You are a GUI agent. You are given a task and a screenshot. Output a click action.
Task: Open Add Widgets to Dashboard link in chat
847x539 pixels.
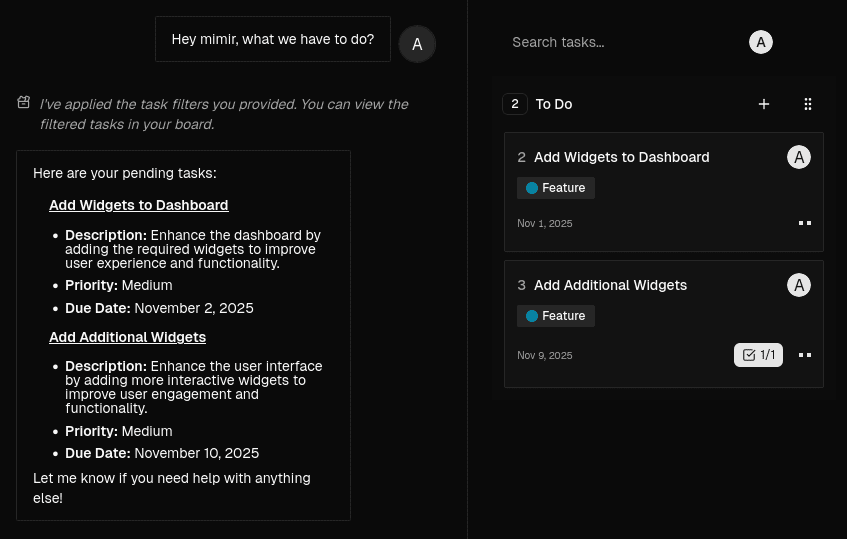pyautogui.click(x=138, y=205)
